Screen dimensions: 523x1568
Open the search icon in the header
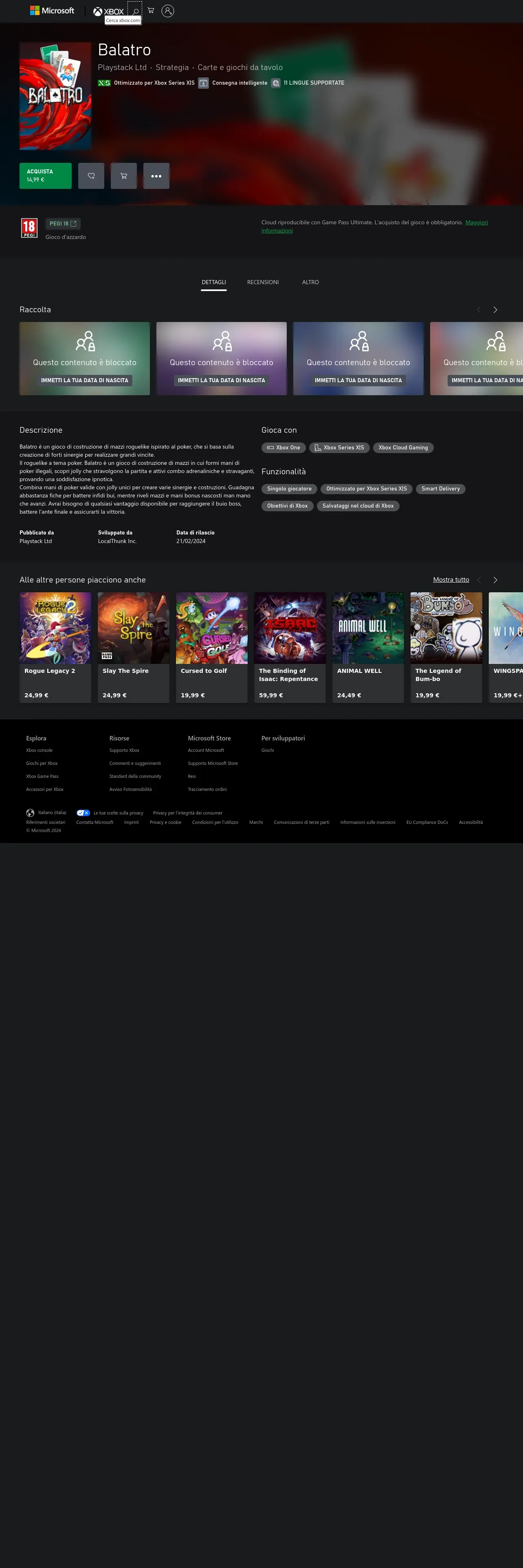click(x=135, y=10)
